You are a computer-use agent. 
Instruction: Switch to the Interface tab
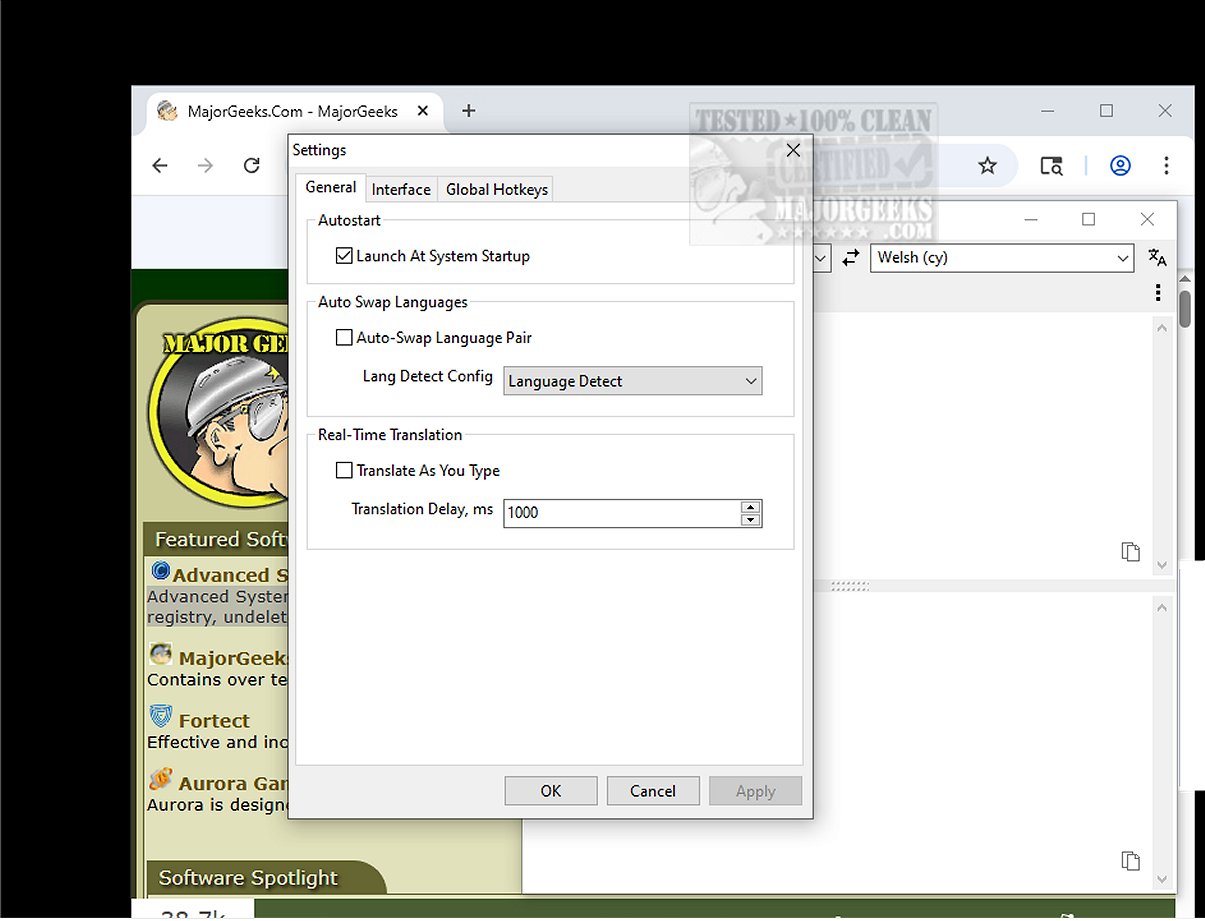[401, 189]
